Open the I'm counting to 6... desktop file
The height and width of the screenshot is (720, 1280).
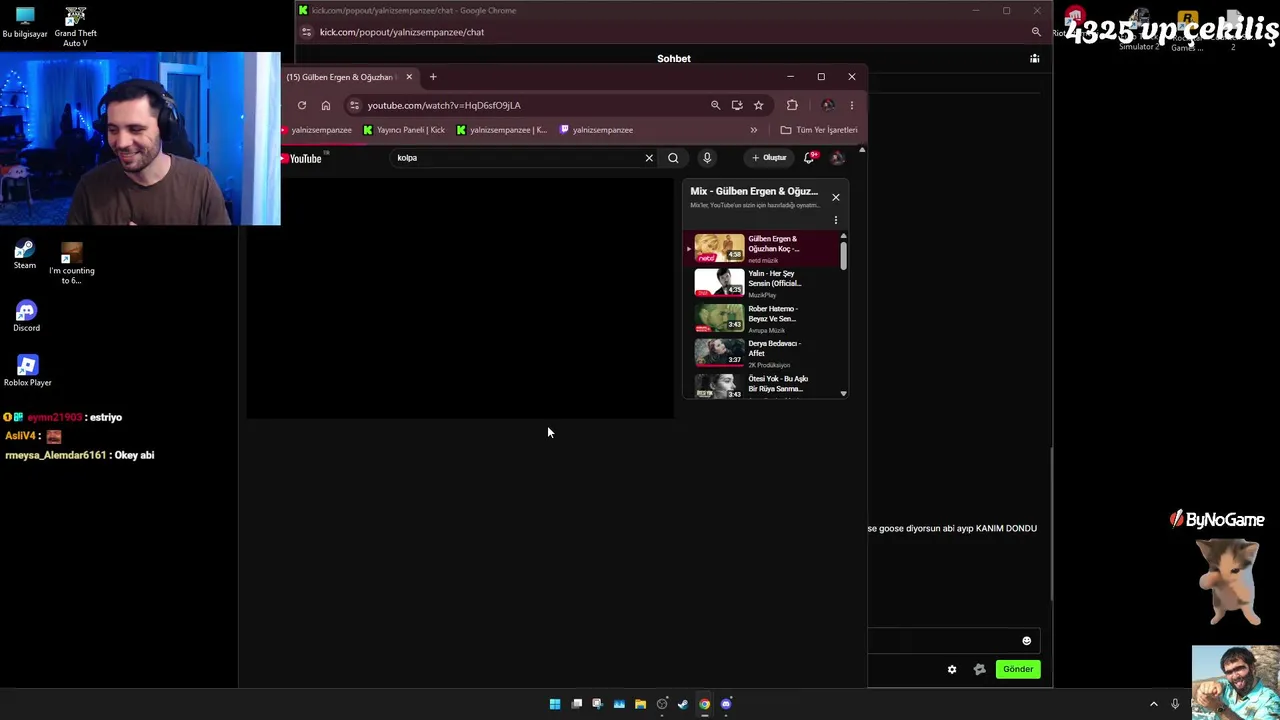click(x=72, y=263)
